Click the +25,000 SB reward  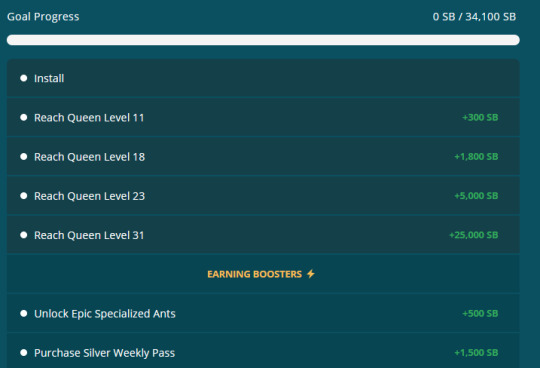(x=474, y=235)
